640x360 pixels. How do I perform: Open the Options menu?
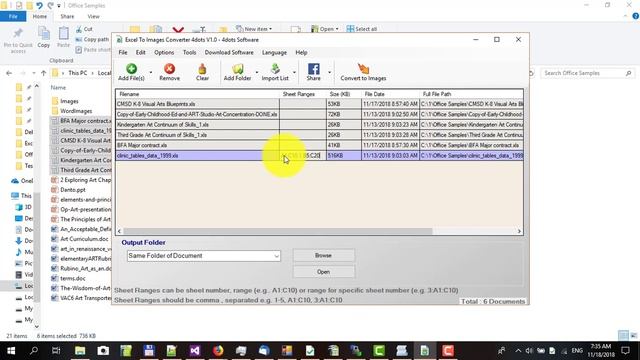pos(164,53)
